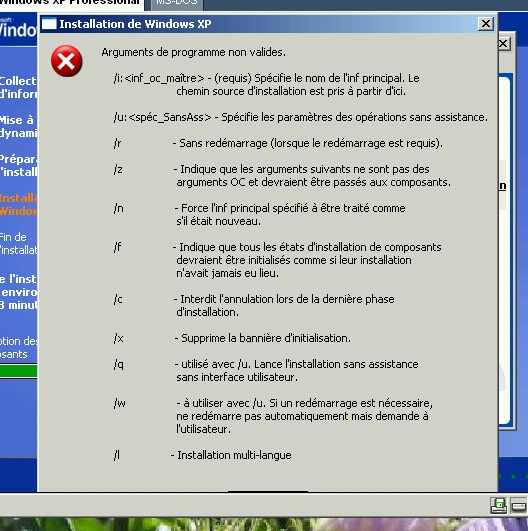
Task: Click the /q sans interface utilisateur line
Action: [x=266, y=370]
